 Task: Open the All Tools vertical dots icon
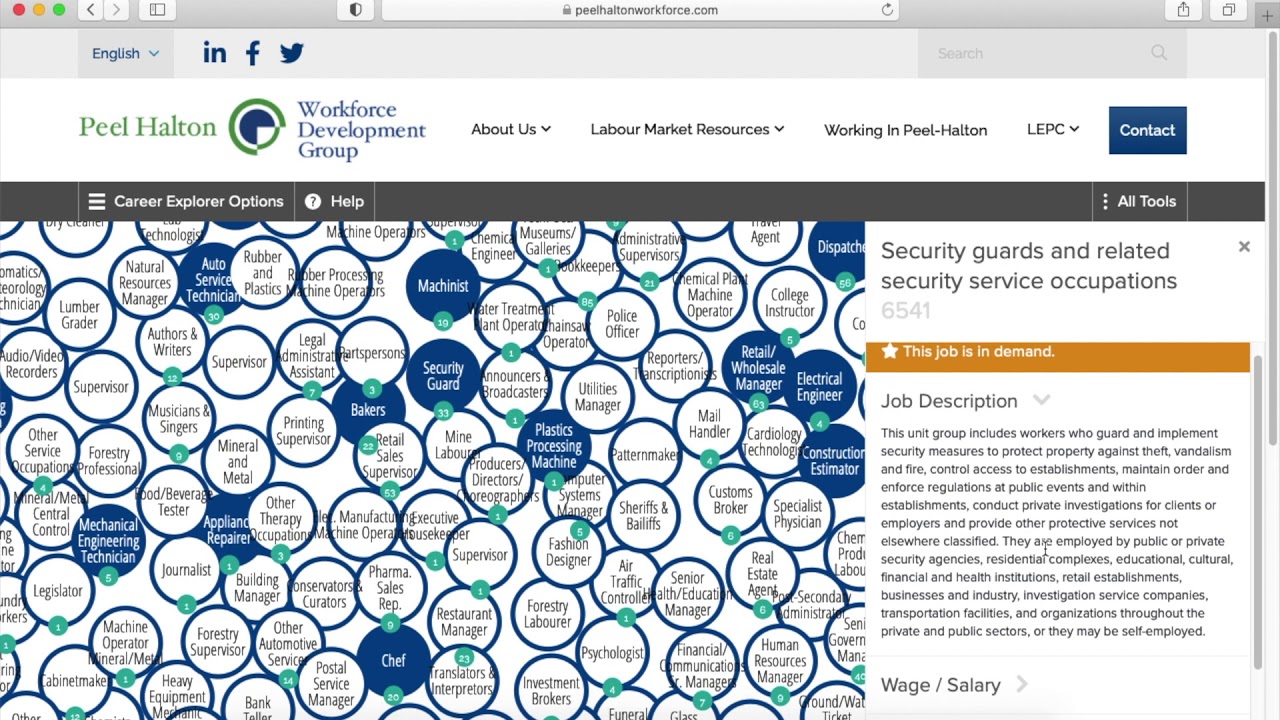point(1105,201)
